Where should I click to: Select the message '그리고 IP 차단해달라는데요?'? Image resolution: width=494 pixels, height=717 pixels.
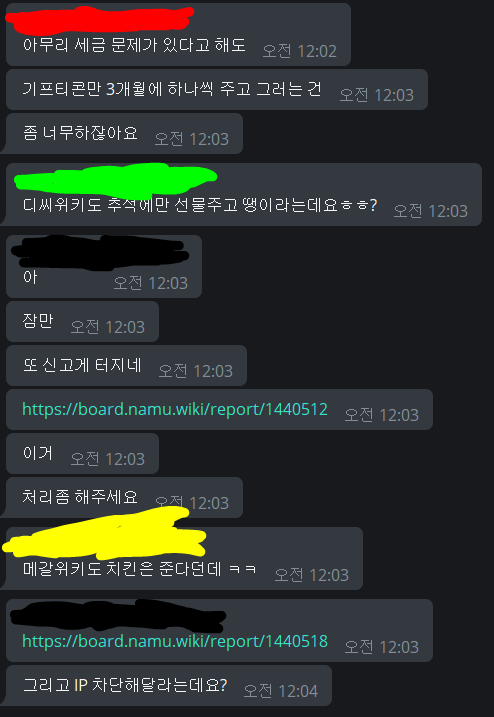(125, 685)
